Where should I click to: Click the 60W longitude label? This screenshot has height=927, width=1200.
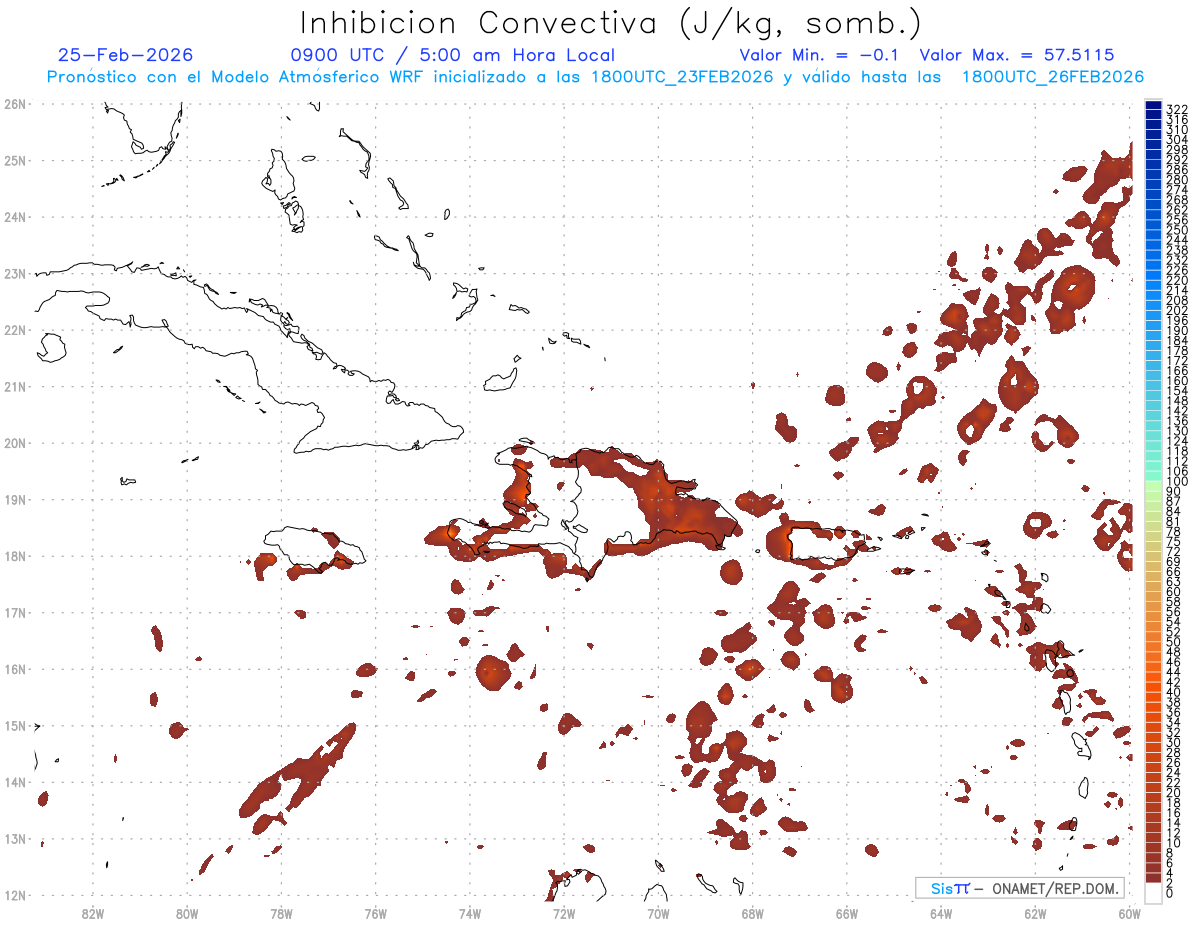tap(1130, 913)
